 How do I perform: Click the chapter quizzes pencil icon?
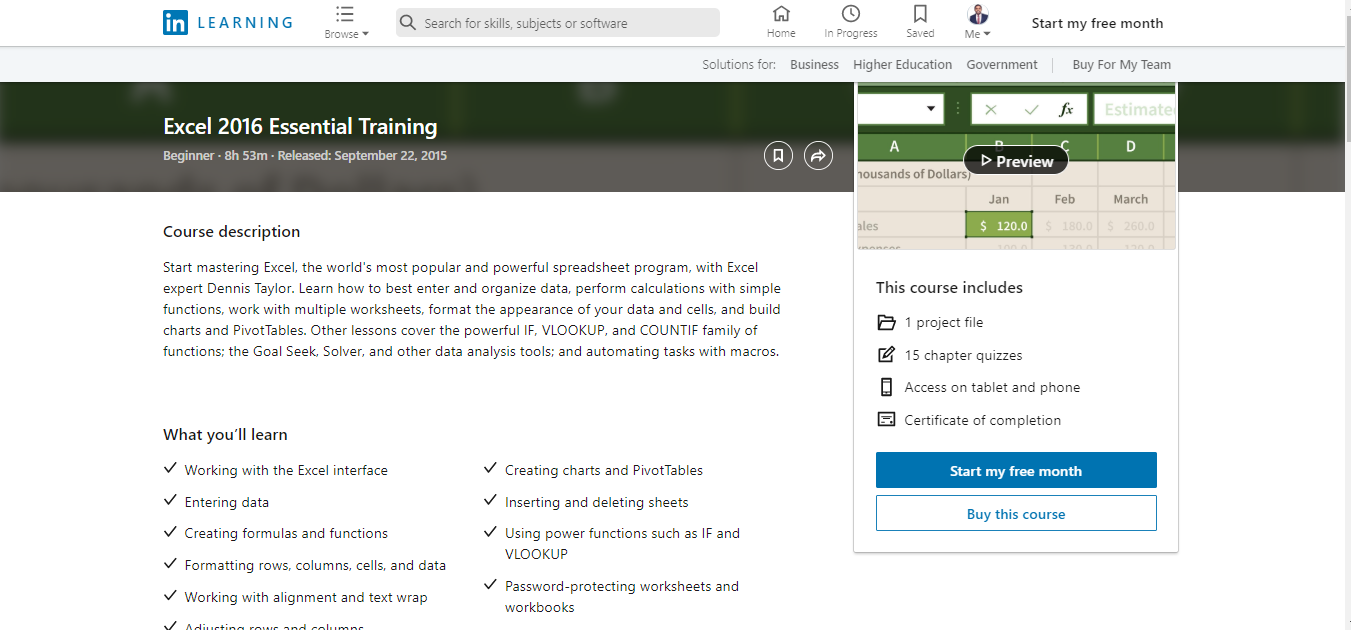(886, 355)
